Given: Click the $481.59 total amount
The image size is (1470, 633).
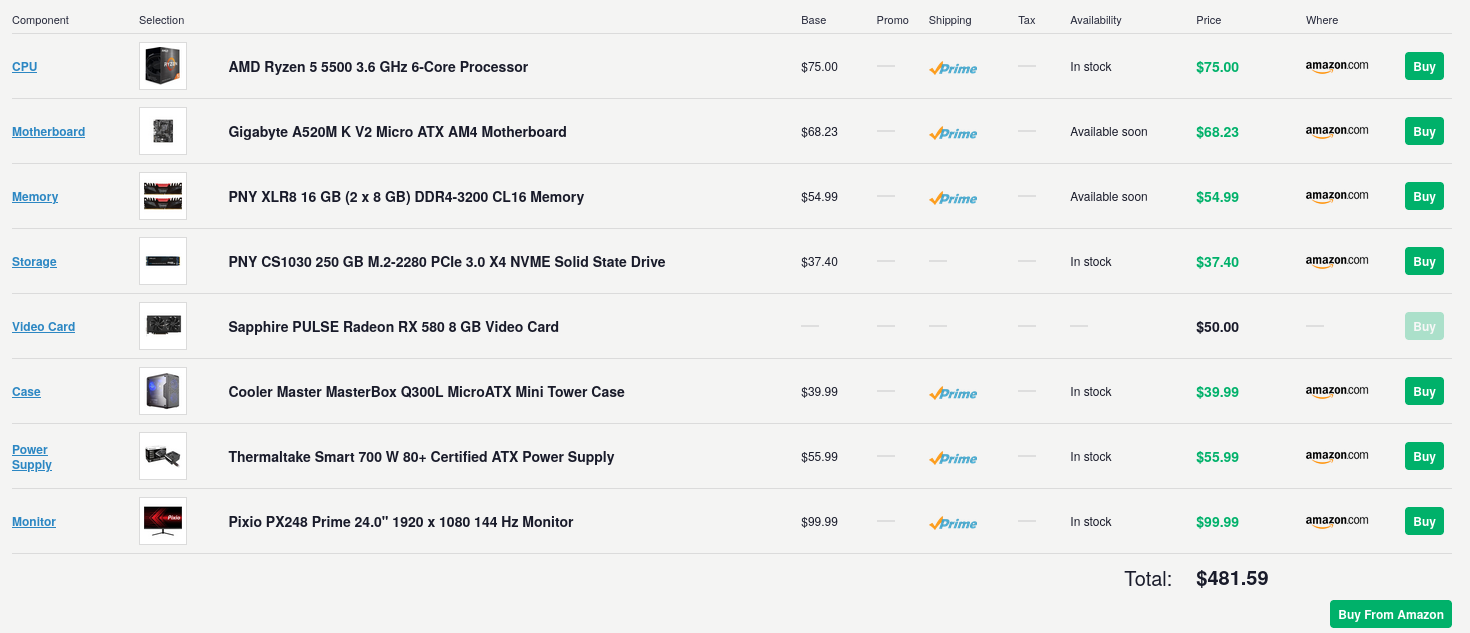Looking at the screenshot, I should 1232,578.
